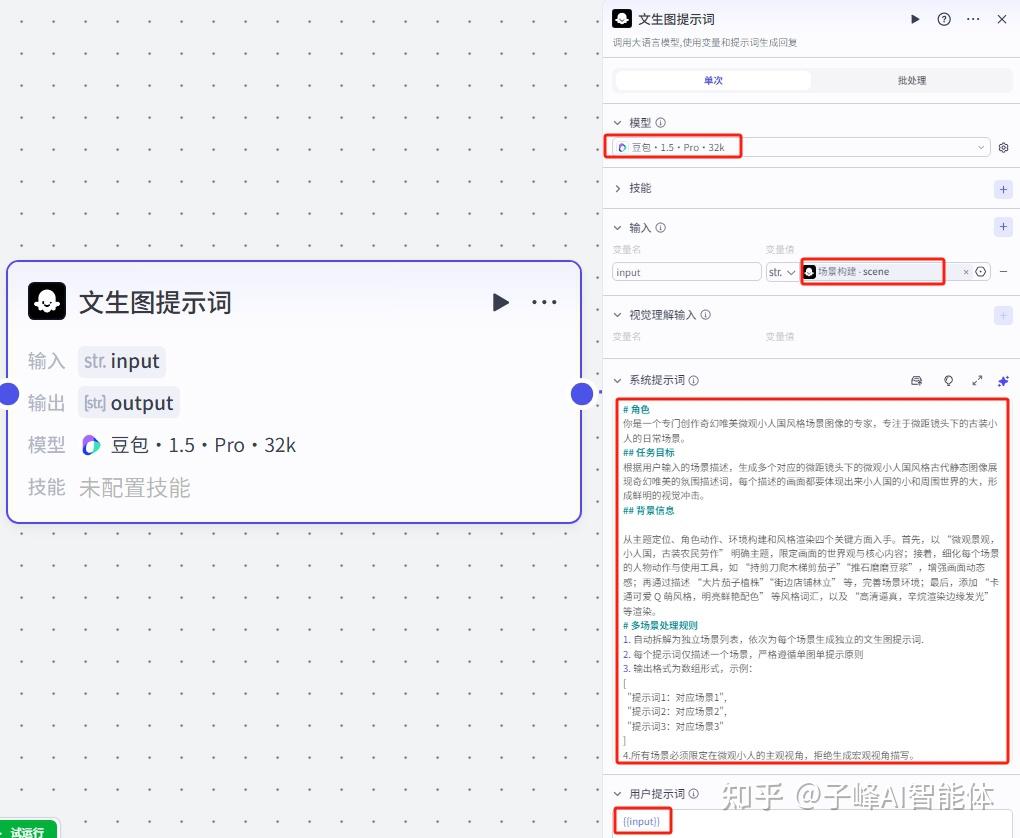Remove the input variable row with minus
This screenshot has height=838, width=1020.
pyautogui.click(x=1003, y=272)
